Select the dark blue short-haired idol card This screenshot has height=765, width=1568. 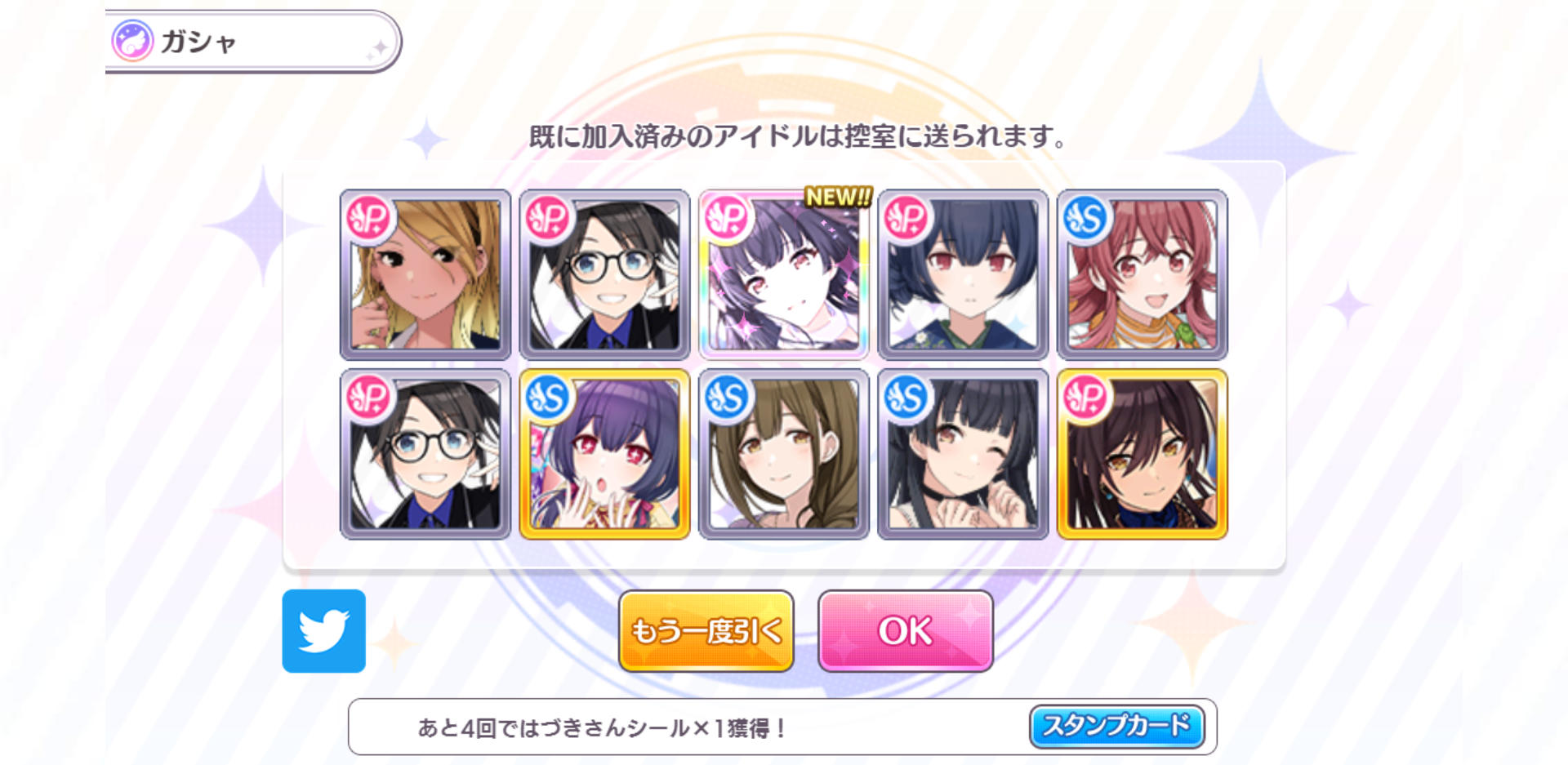pos(963,274)
